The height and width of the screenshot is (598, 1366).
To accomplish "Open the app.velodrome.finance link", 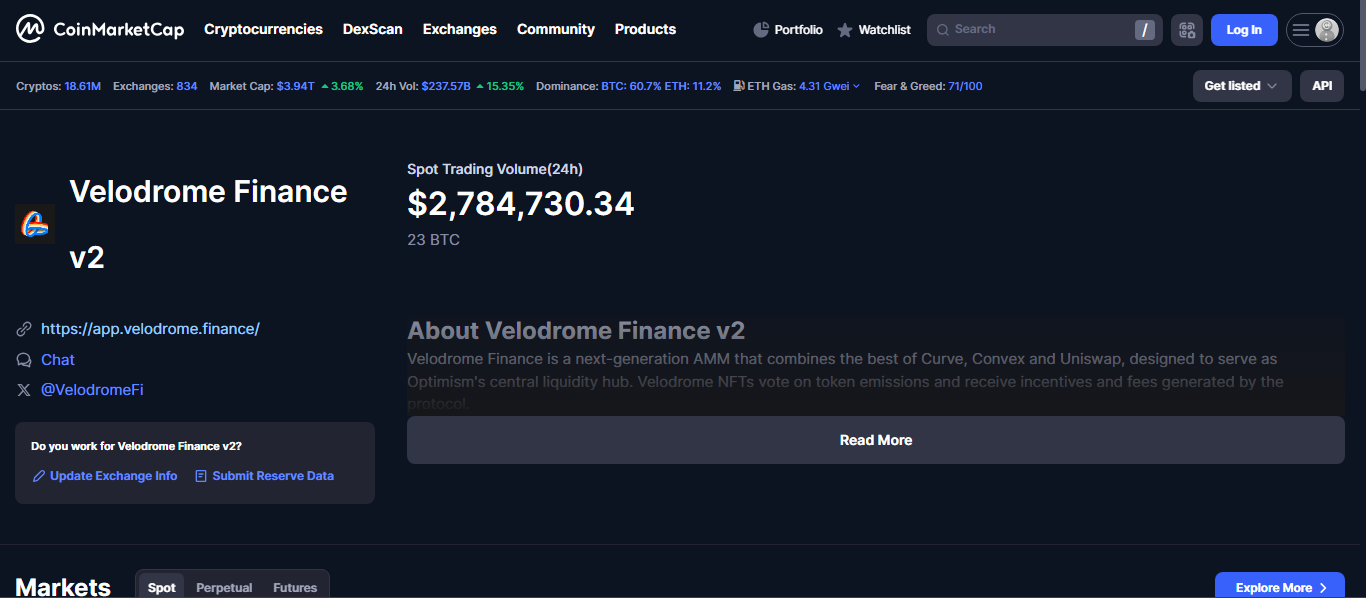I will pos(150,329).
